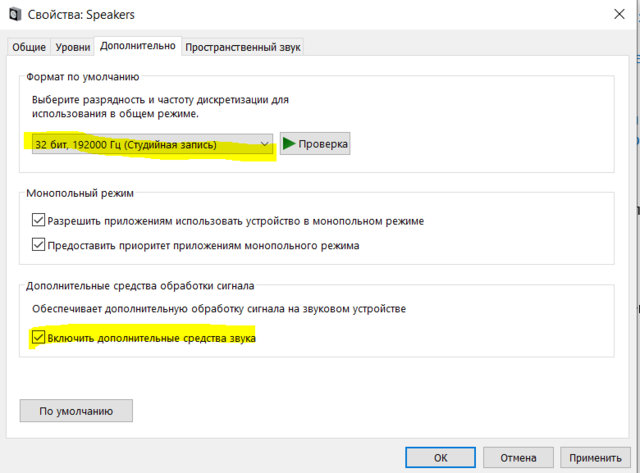This screenshot has height=473, width=640.
Task: Uncheck priority for exclusive mode applications
Action: (39, 244)
